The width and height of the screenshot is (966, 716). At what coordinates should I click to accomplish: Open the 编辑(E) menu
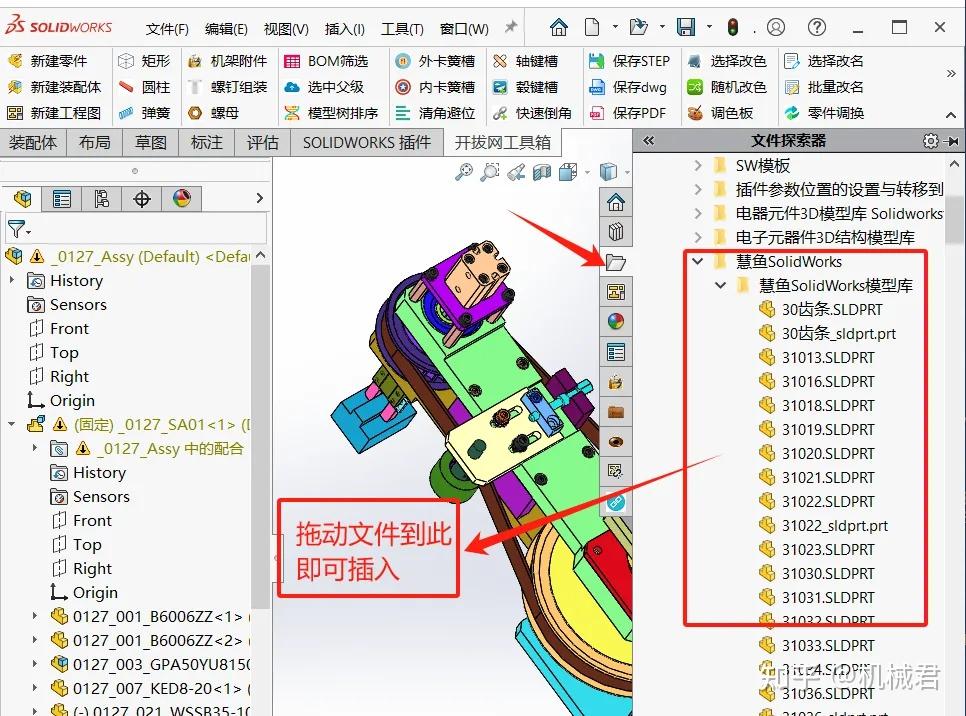click(226, 29)
